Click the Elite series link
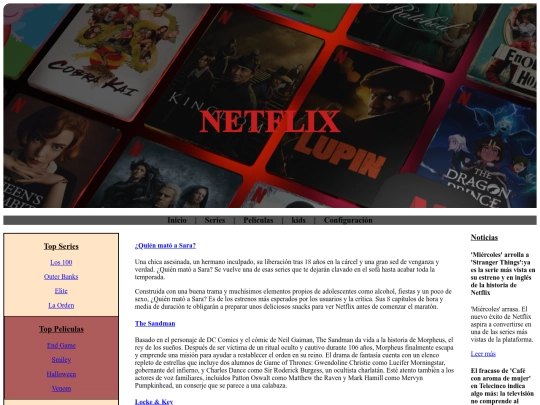540x405 pixels. (x=61, y=291)
